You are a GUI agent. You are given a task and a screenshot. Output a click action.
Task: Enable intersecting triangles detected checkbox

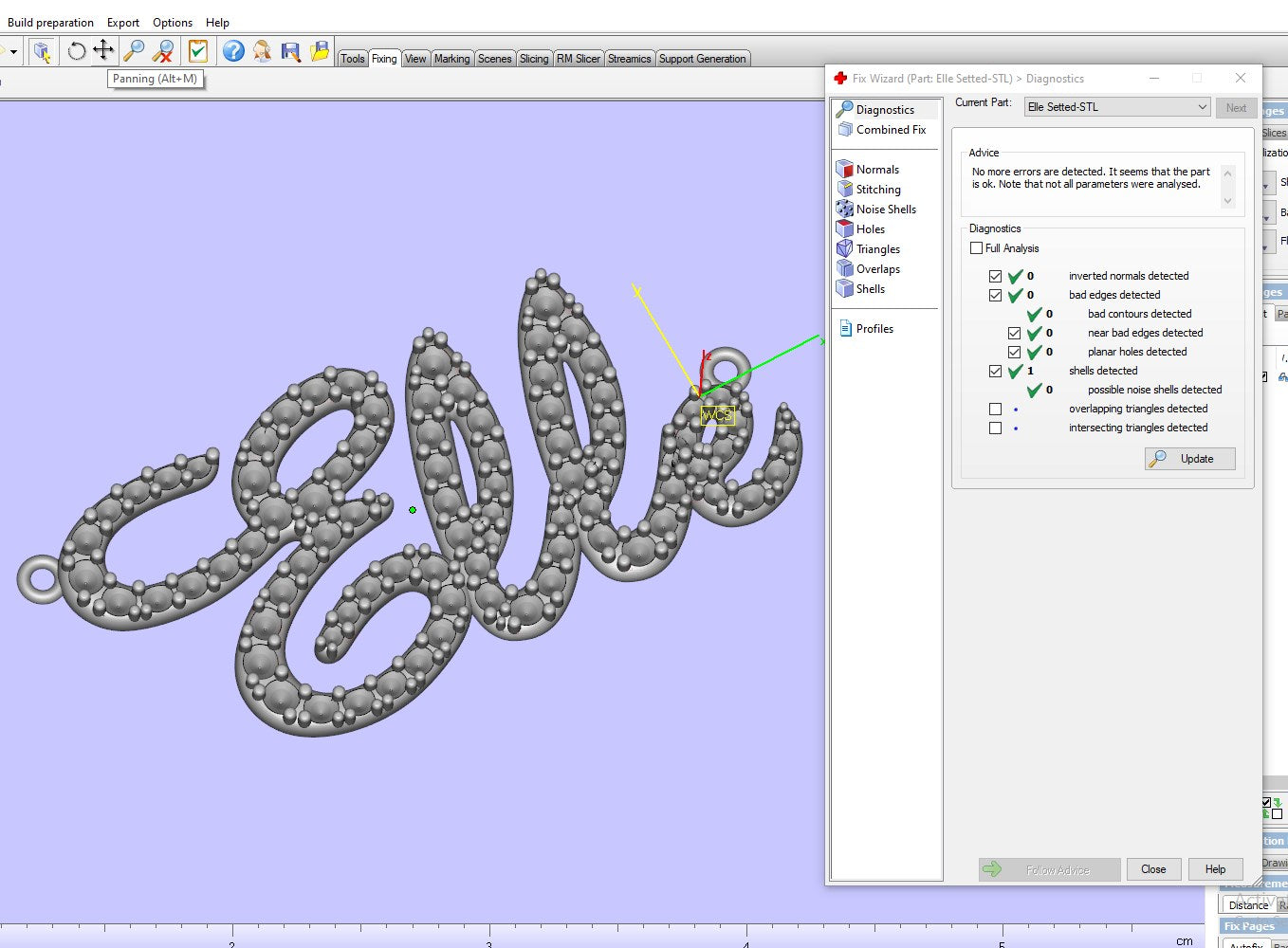995,428
